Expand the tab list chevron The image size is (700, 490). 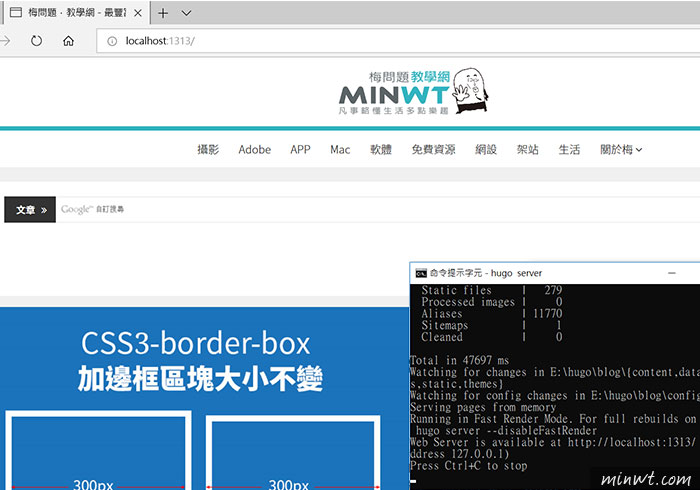pos(186,13)
